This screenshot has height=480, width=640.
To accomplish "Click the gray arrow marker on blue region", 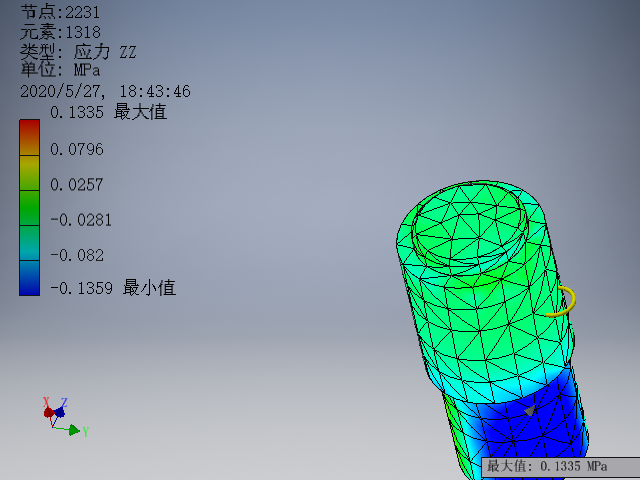I will click(530, 410).
